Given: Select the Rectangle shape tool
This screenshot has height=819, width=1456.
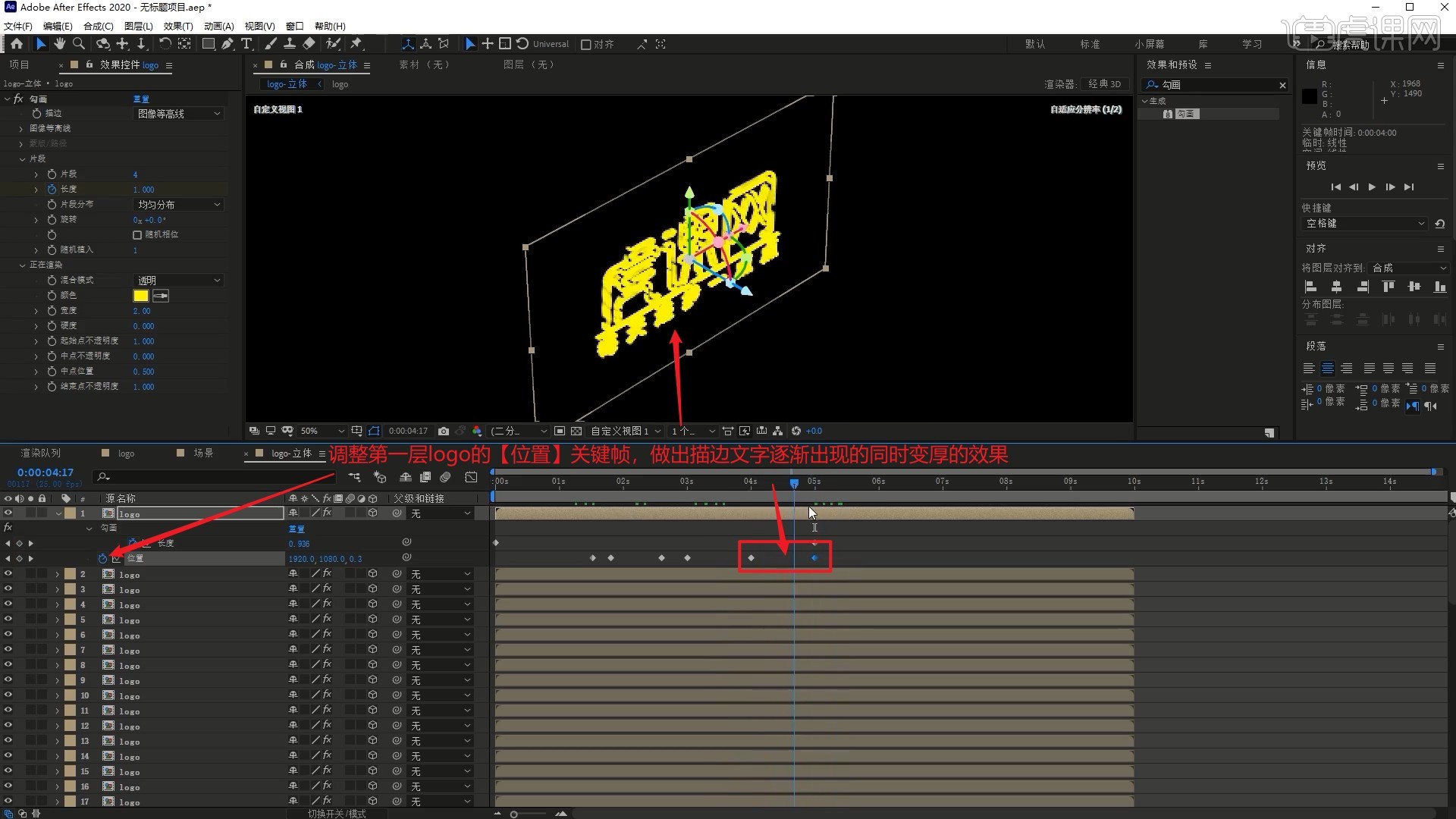Looking at the screenshot, I should pyautogui.click(x=208, y=44).
